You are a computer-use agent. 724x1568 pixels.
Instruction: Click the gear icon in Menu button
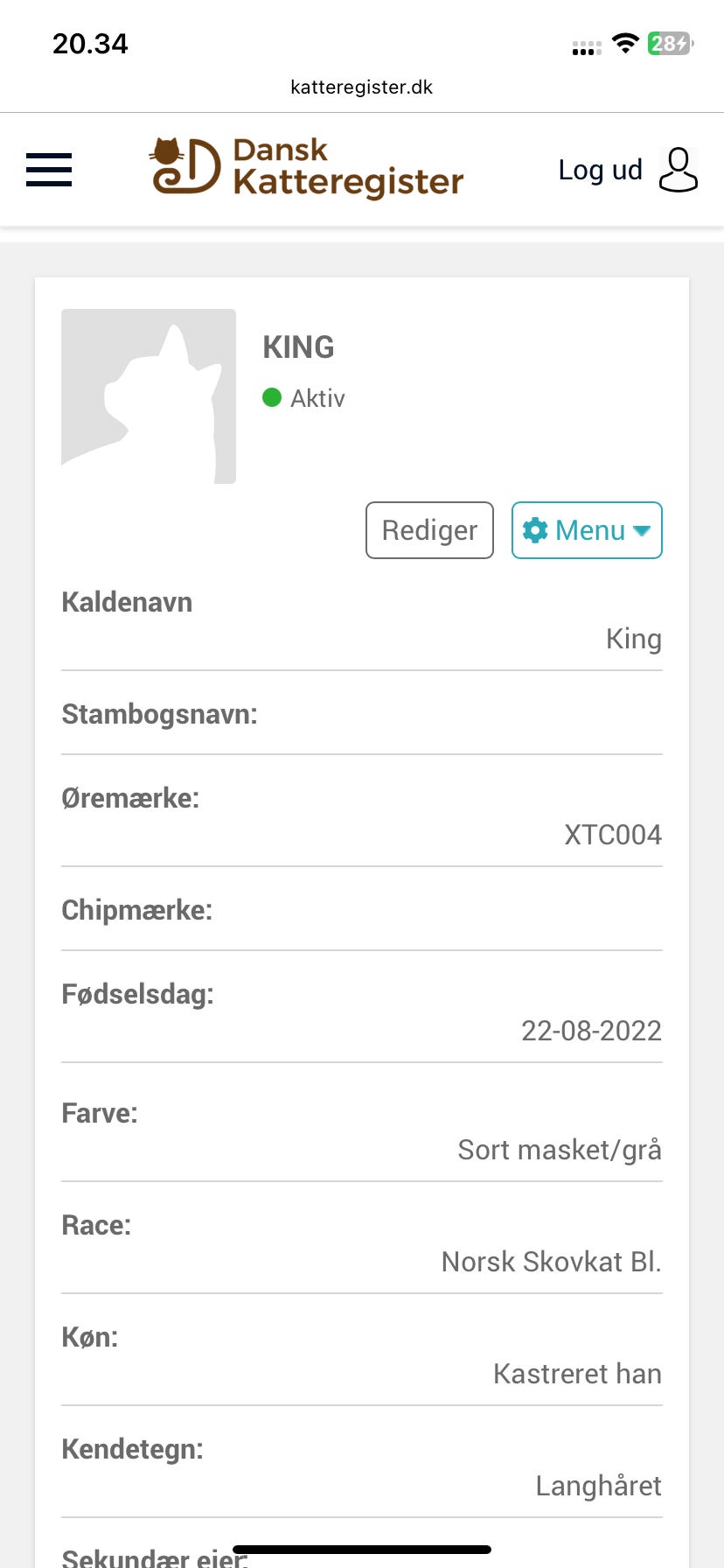coord(534,530)
